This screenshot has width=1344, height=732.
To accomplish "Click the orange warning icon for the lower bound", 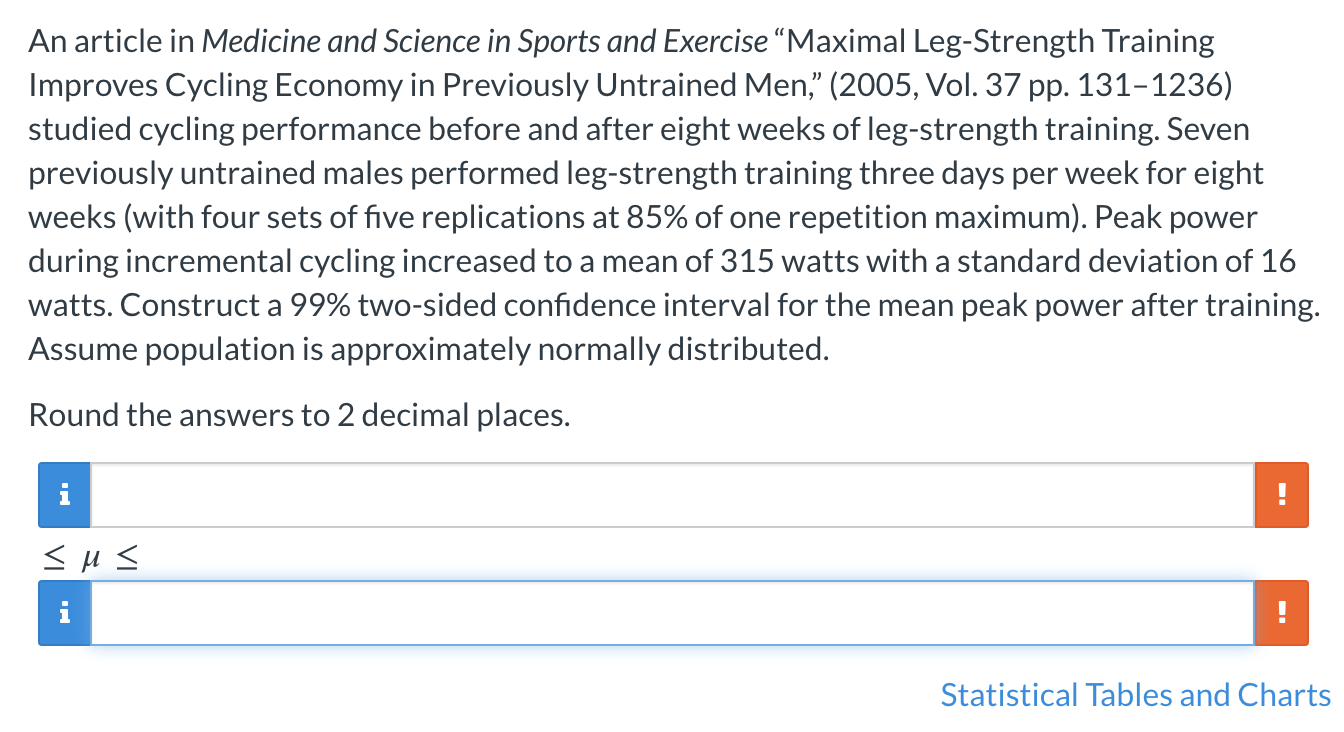I will tap(1281, 494).
